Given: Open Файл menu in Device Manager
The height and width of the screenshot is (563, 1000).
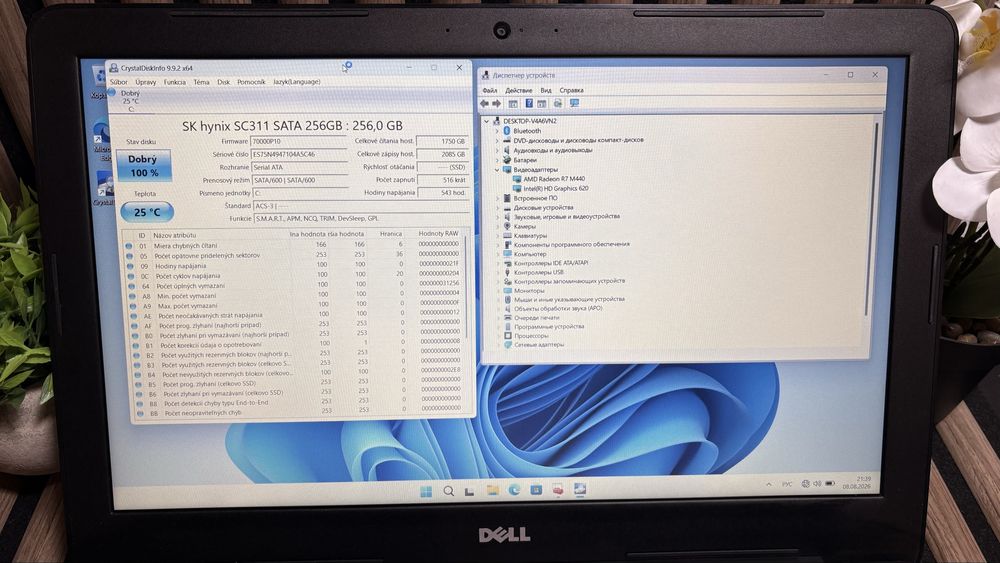Looking at the screenshot, I should point(490,91).
